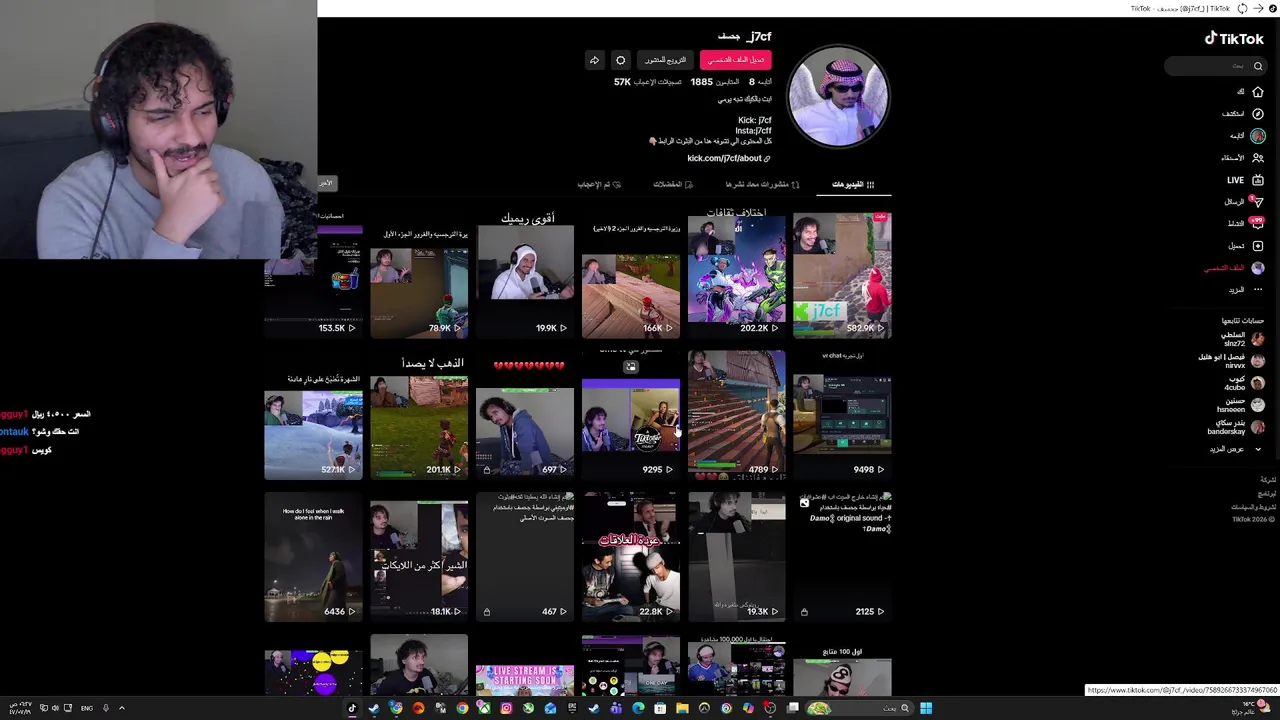This screenshot has width=1280, height=720.
Task: Open video thumbnail with 78.9K views
Action: click(x=419, y=275)
